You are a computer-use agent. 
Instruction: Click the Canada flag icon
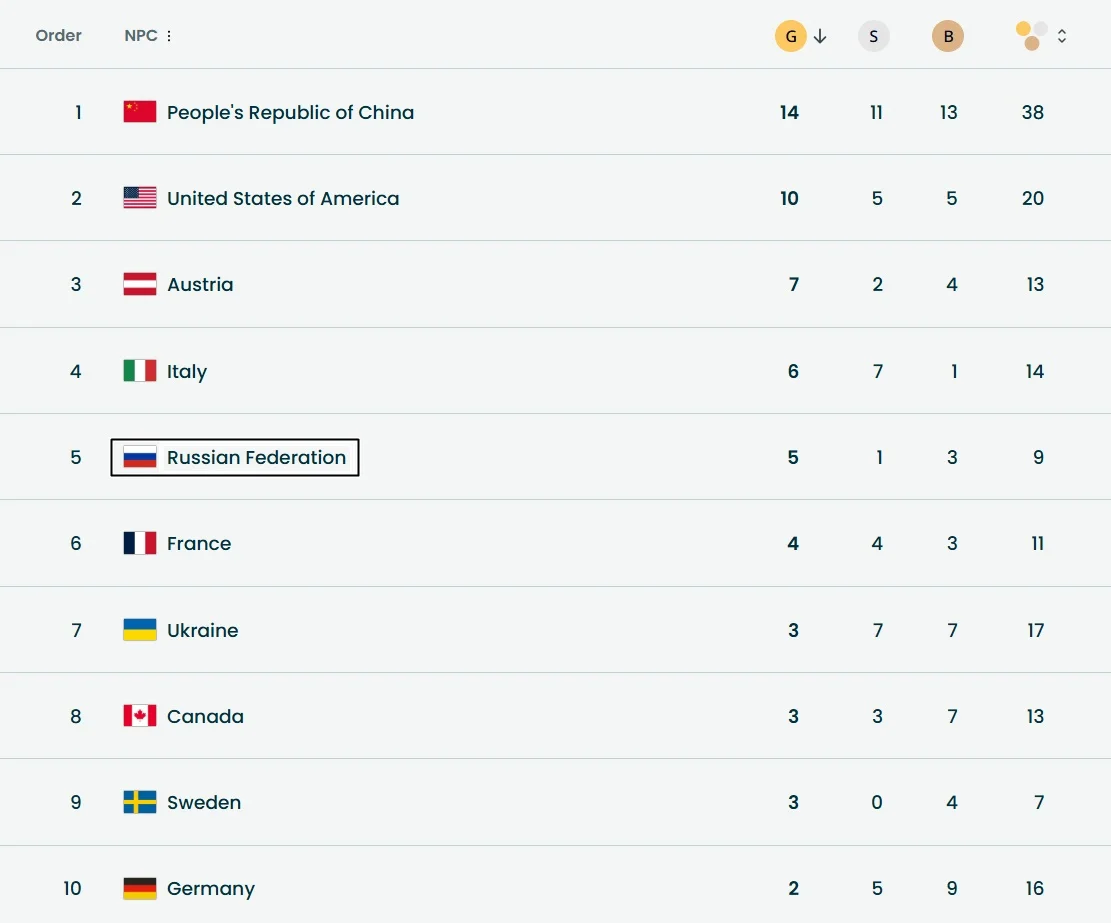pos(140,716)
